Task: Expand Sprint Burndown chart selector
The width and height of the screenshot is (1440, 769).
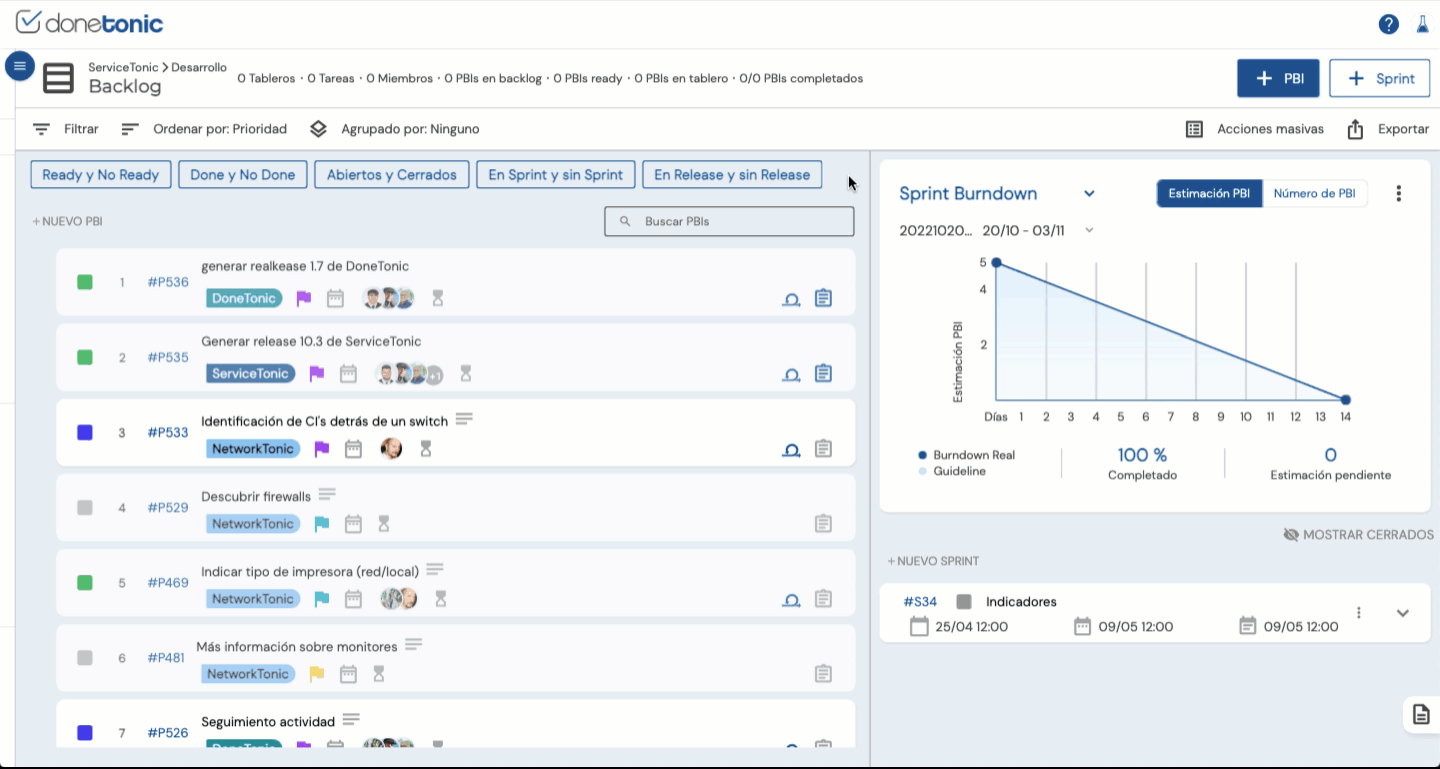Action: (1090, 194)
